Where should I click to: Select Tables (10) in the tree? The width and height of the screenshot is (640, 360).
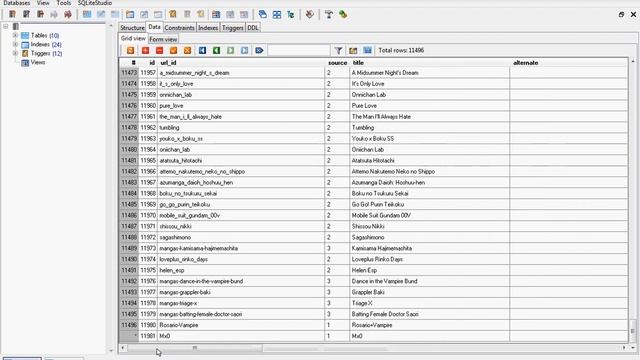45,36
